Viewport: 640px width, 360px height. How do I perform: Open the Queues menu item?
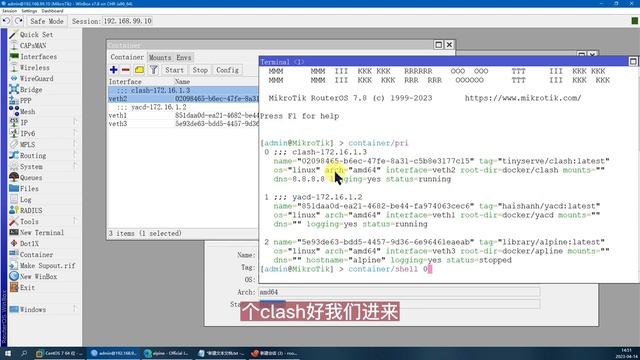[31, 178]
